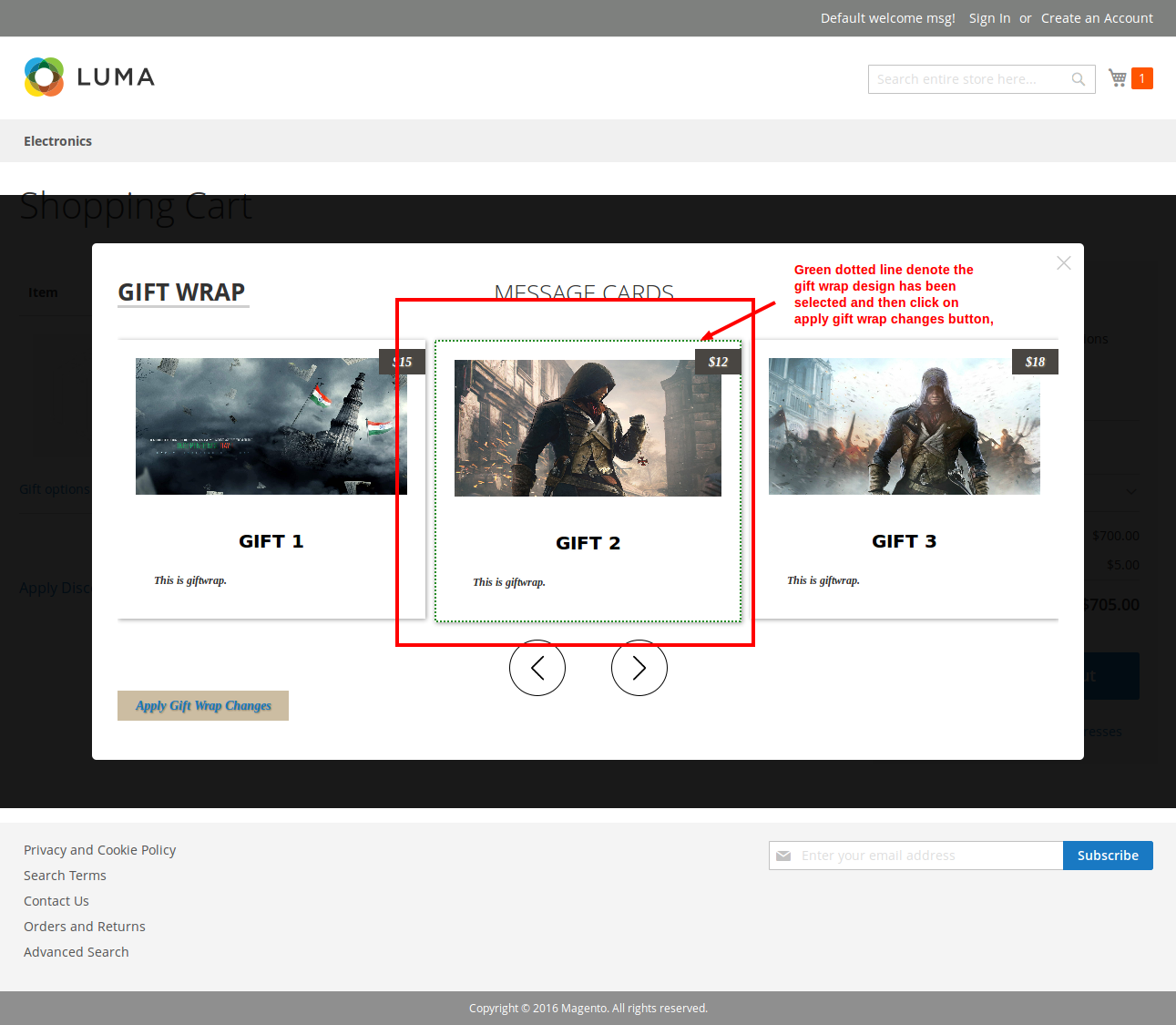This screenshot has width=1176, height=1025.
Task: Click the Default welcome msg text
Action: tap(887, 18)
